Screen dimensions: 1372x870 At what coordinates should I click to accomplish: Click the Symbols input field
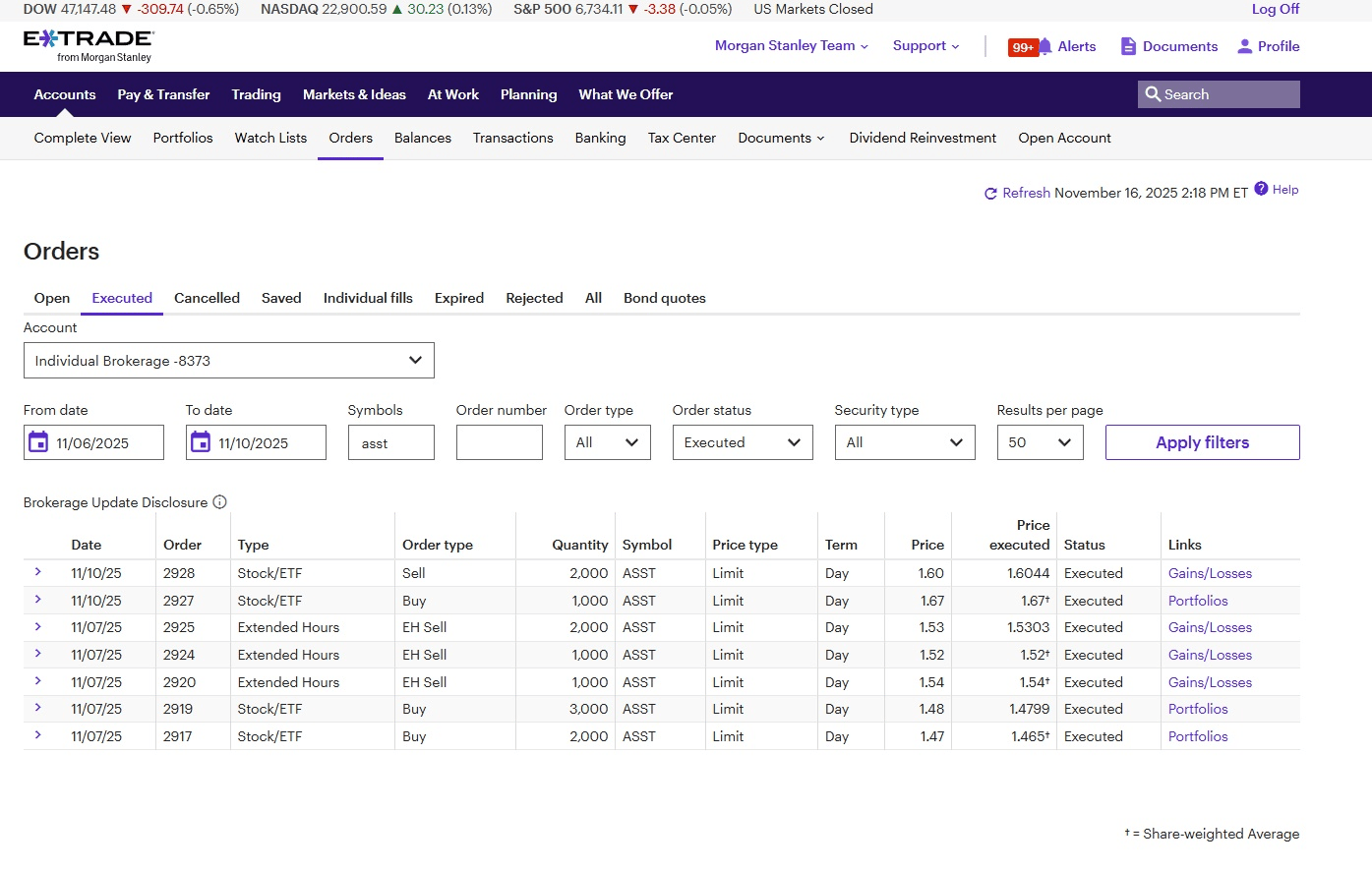pos(390,442)
